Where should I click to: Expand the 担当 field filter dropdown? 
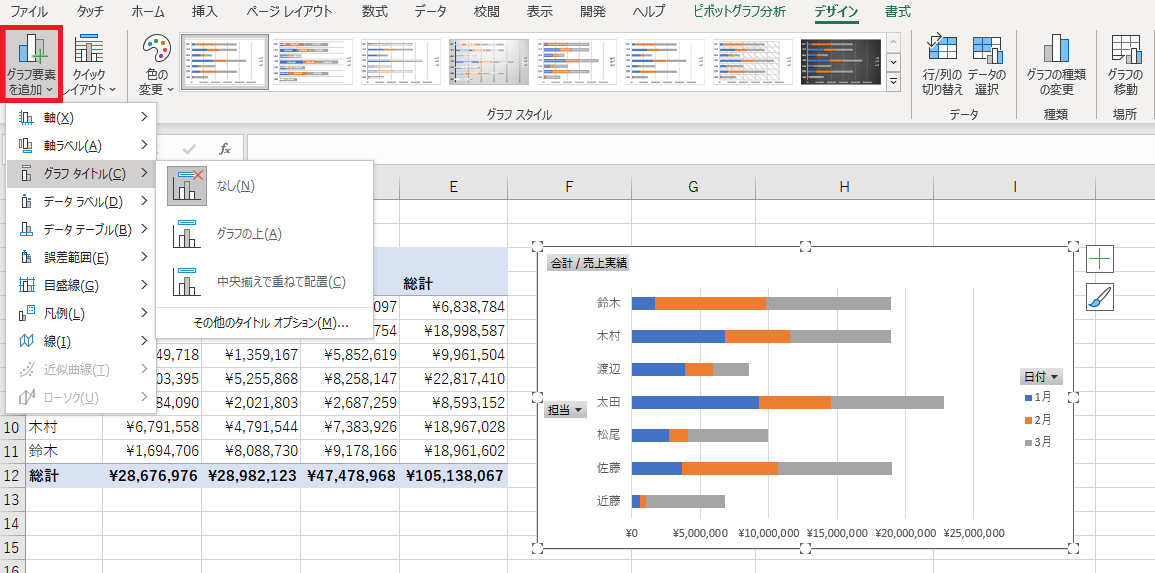(565, 410)
